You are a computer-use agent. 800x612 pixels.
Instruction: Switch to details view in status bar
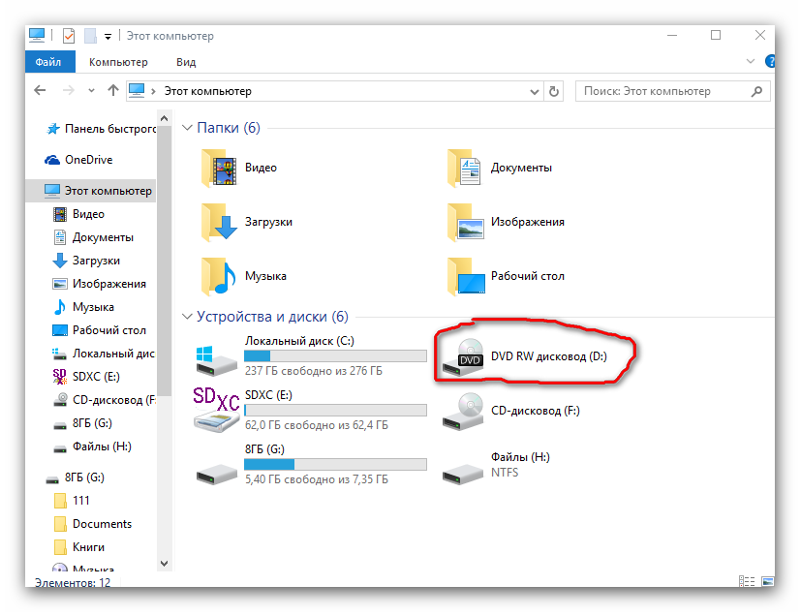[746, 581]
